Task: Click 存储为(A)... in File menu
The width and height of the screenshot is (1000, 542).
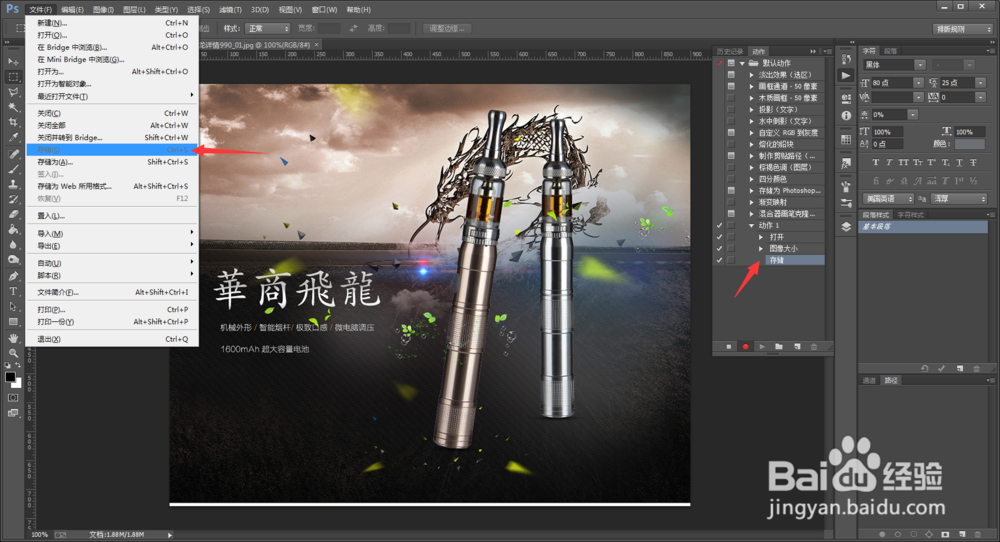Action: [55, 162]
